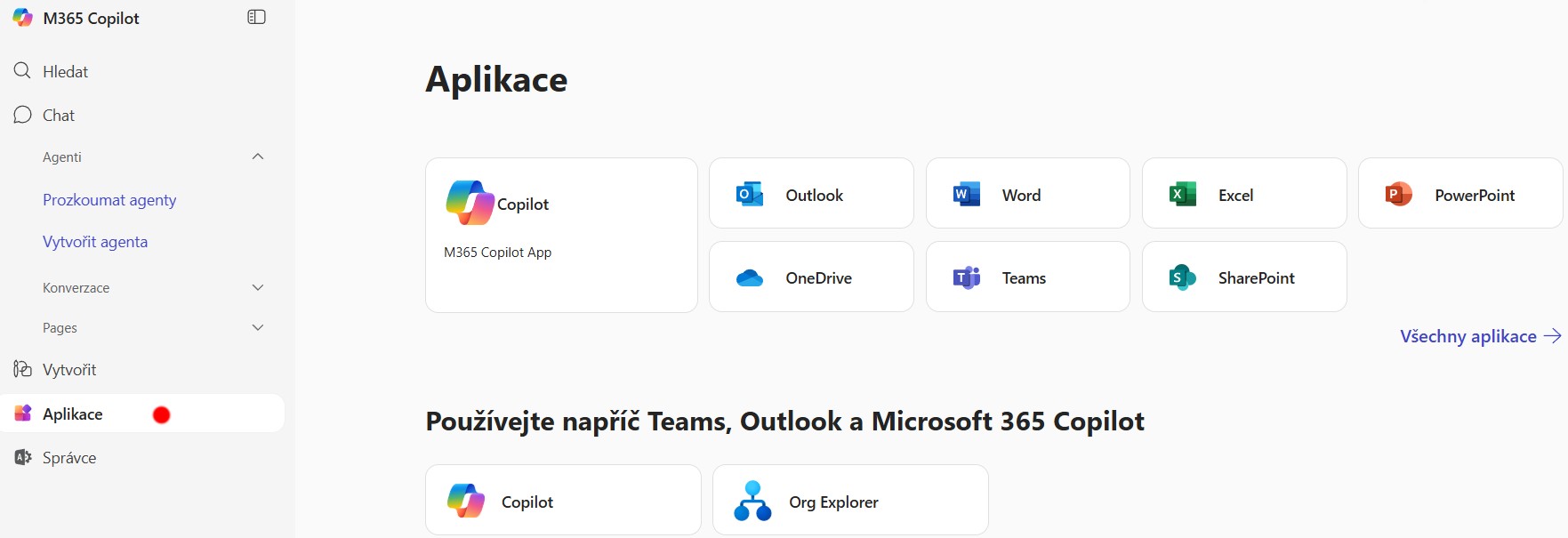Expand the Konverzace section
1568x538 pixels.
pos(258,287)
